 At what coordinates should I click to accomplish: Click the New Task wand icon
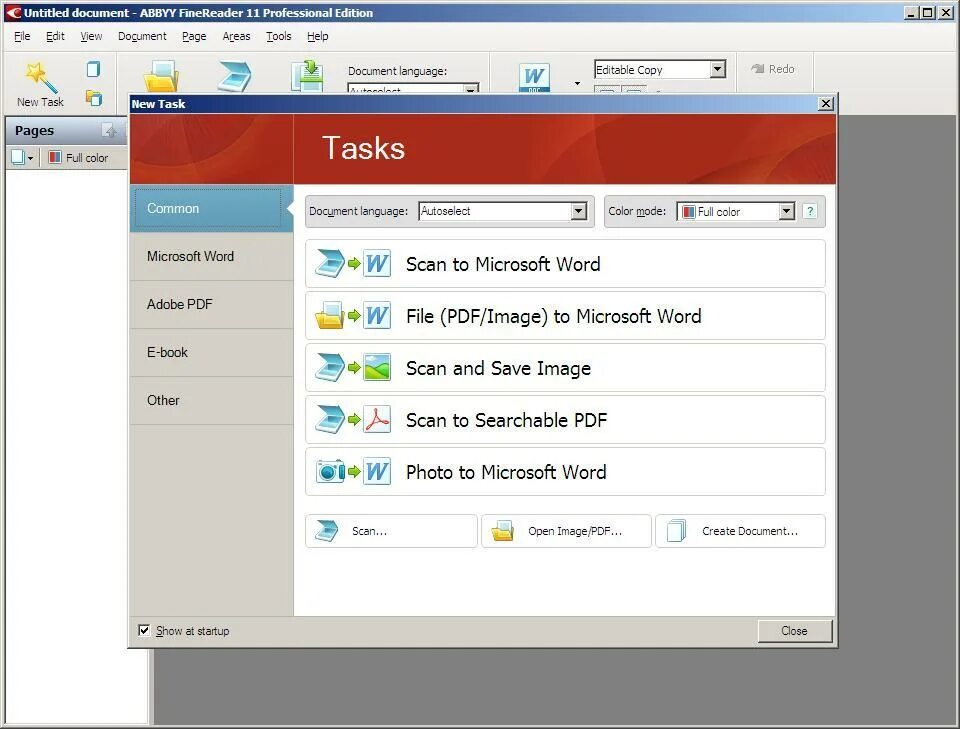coord(40,77)
